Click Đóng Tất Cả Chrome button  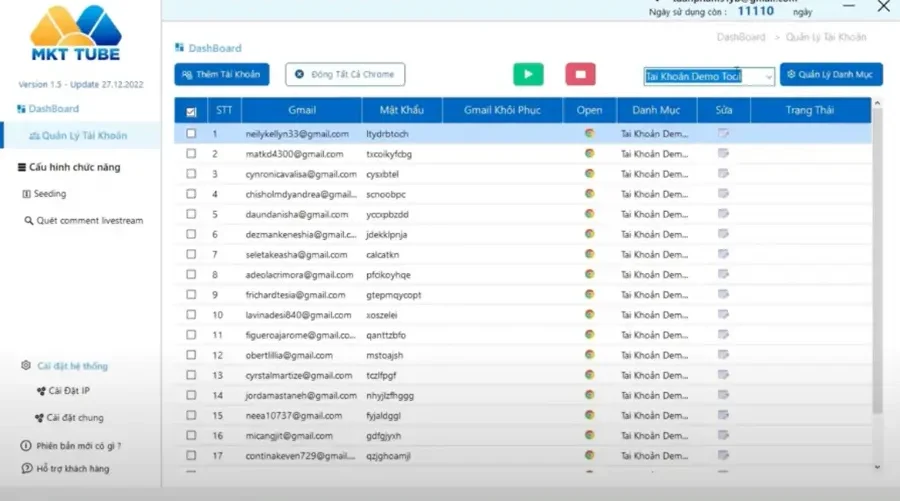[x=345, y=74]
